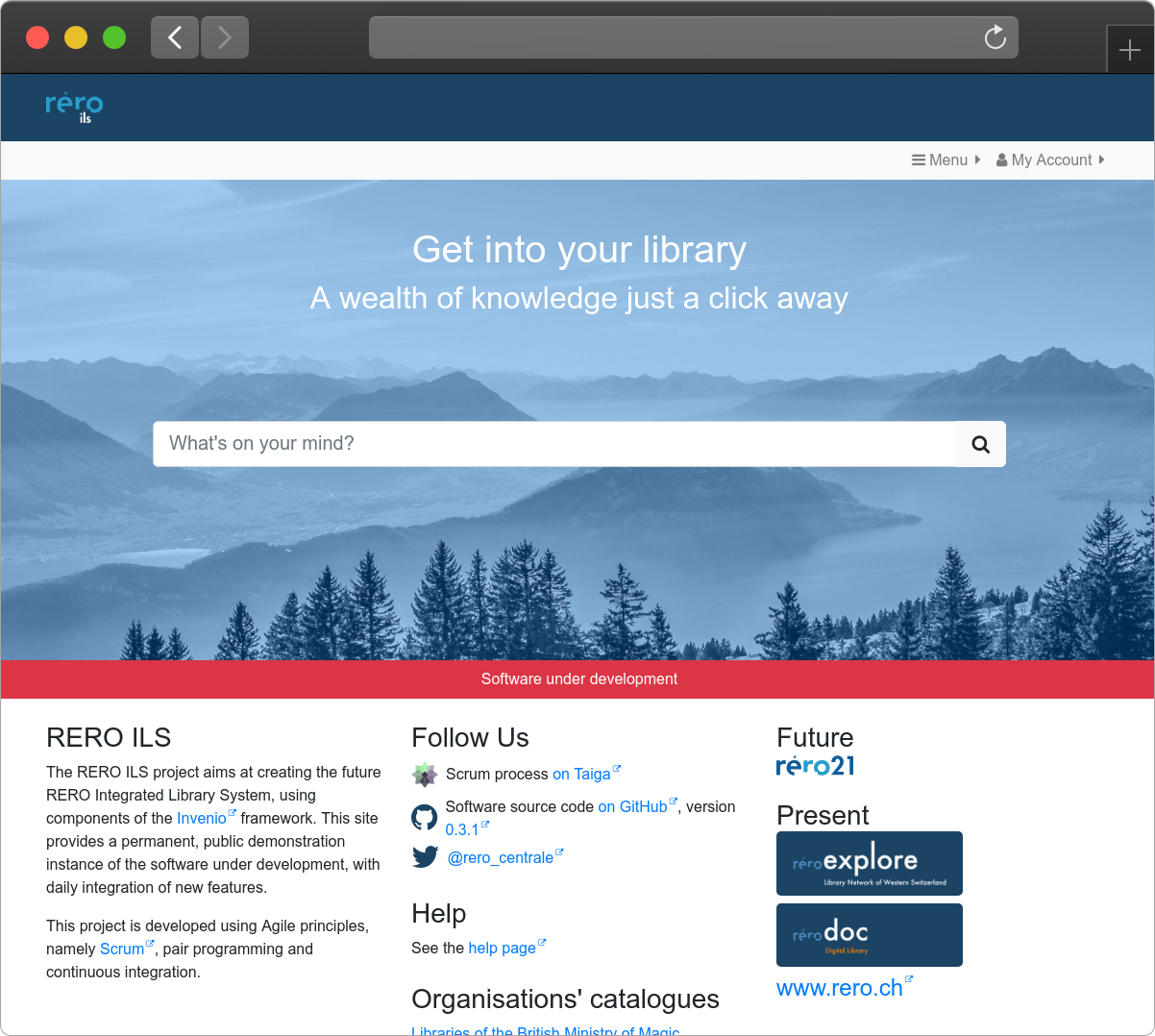
Task: Click the GitHub octocat icon
Action: (x=425, y=818)
